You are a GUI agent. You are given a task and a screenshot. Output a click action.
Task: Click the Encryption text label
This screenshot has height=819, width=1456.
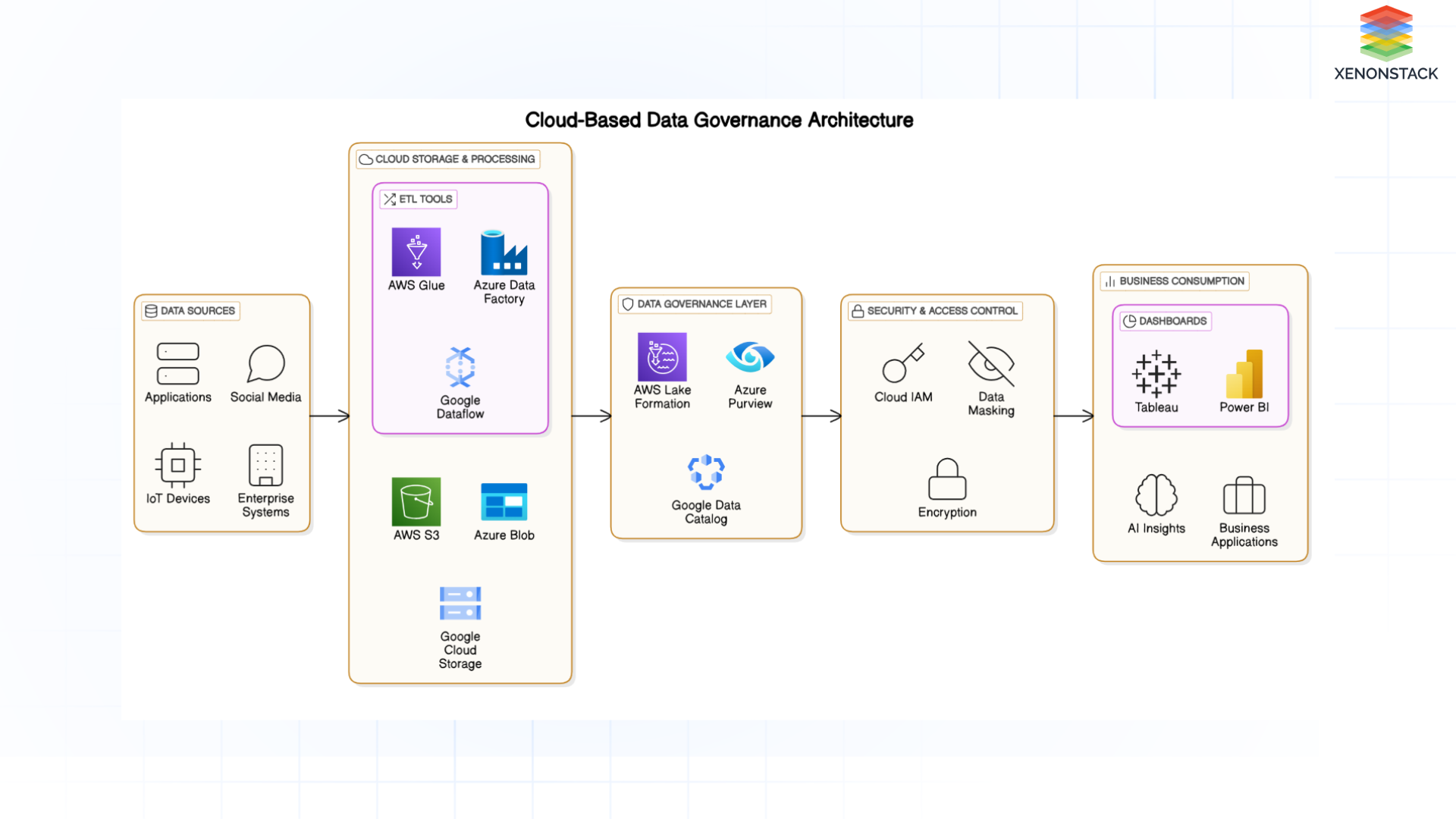[x=946, y=512]
